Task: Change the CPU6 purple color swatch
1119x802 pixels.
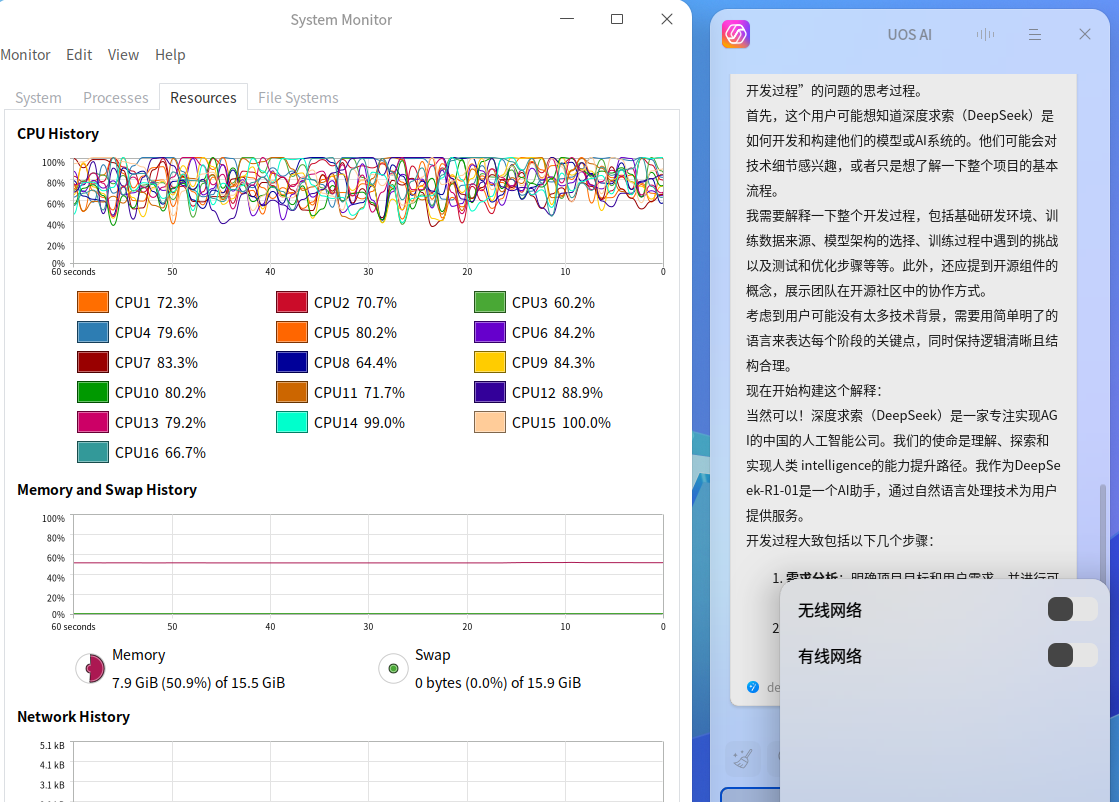Action: click(490, 333)
